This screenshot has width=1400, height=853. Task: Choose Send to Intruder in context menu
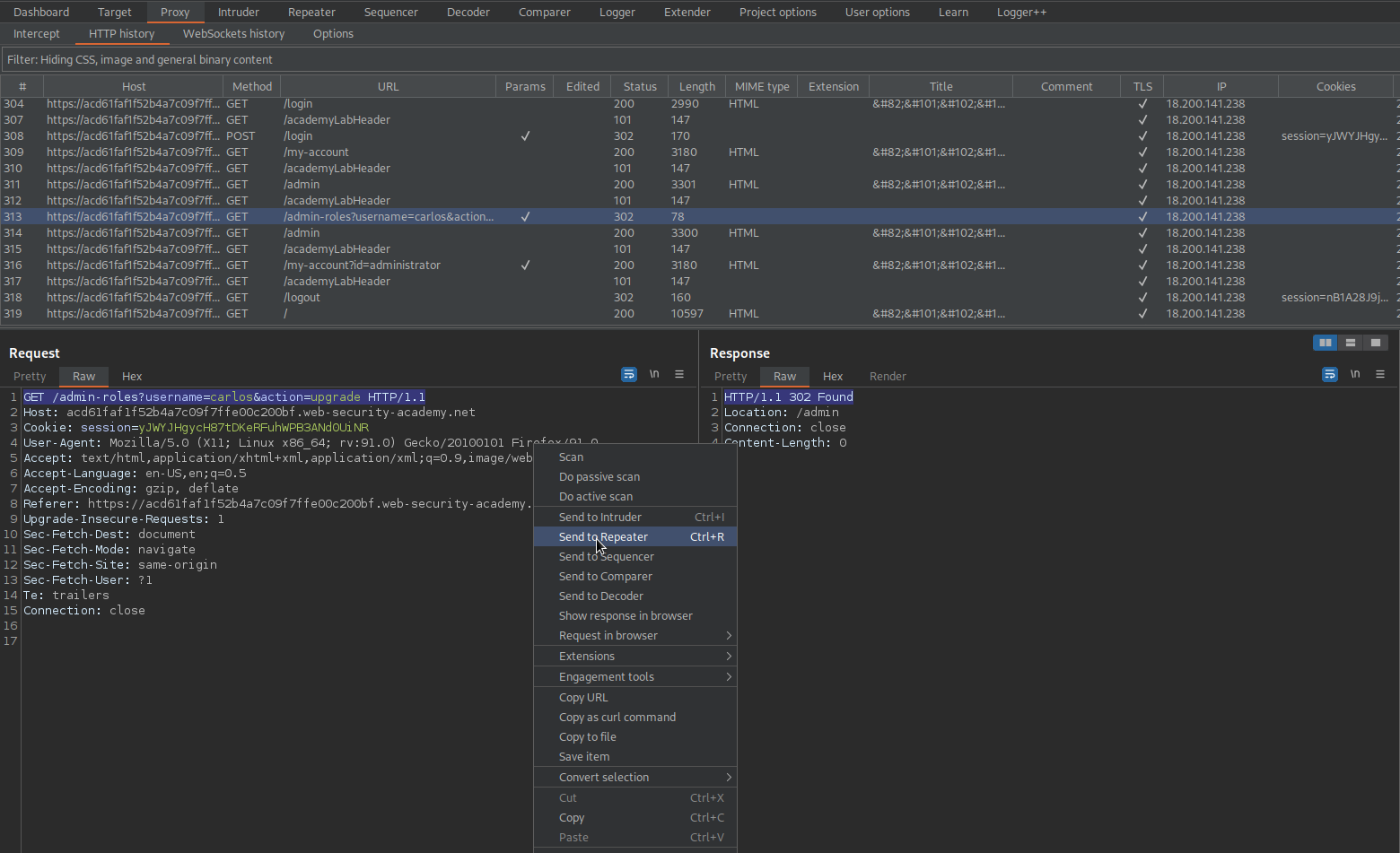point(635,518)
